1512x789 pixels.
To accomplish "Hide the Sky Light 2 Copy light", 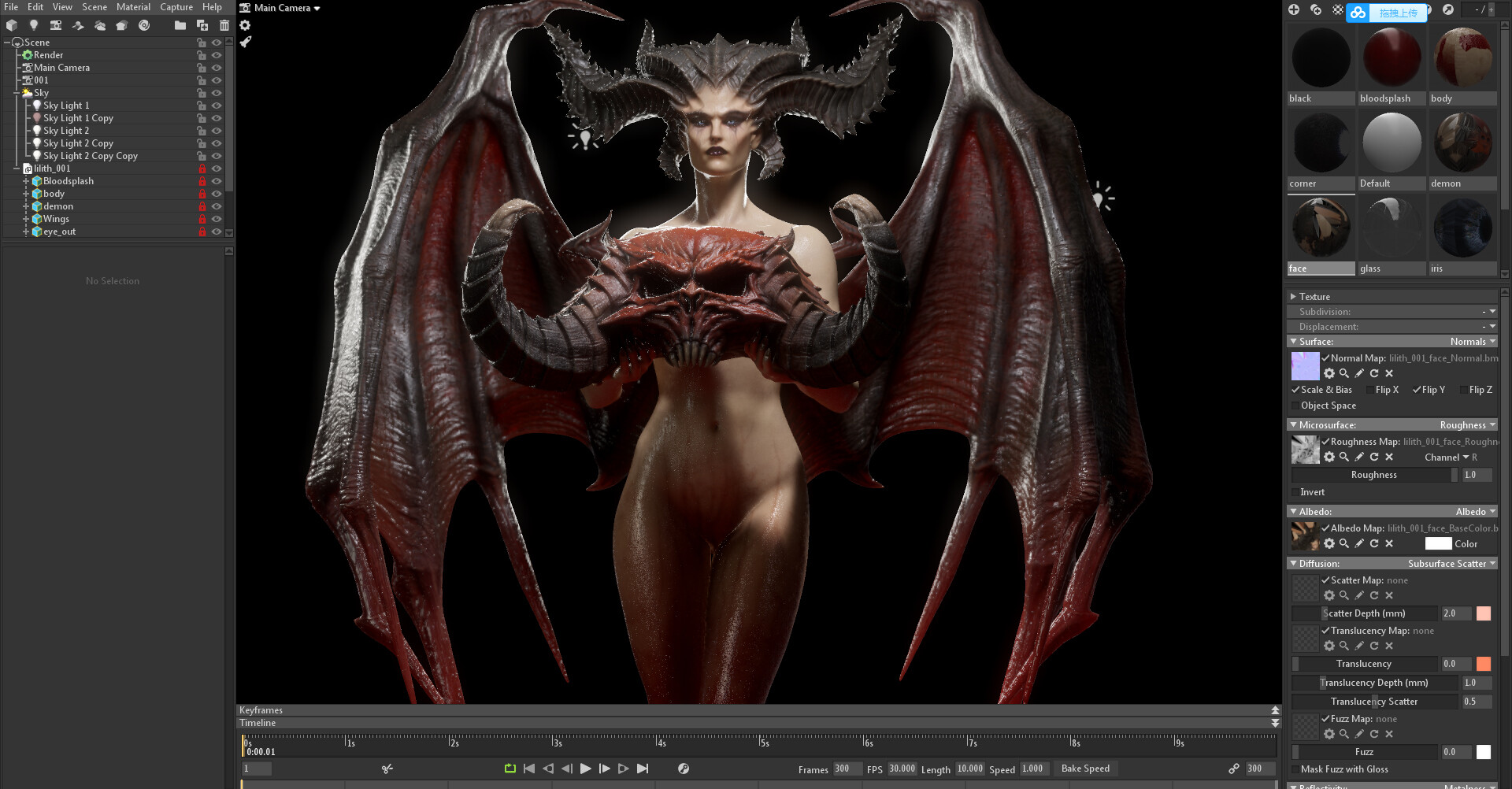I will [x=217, y=143].
